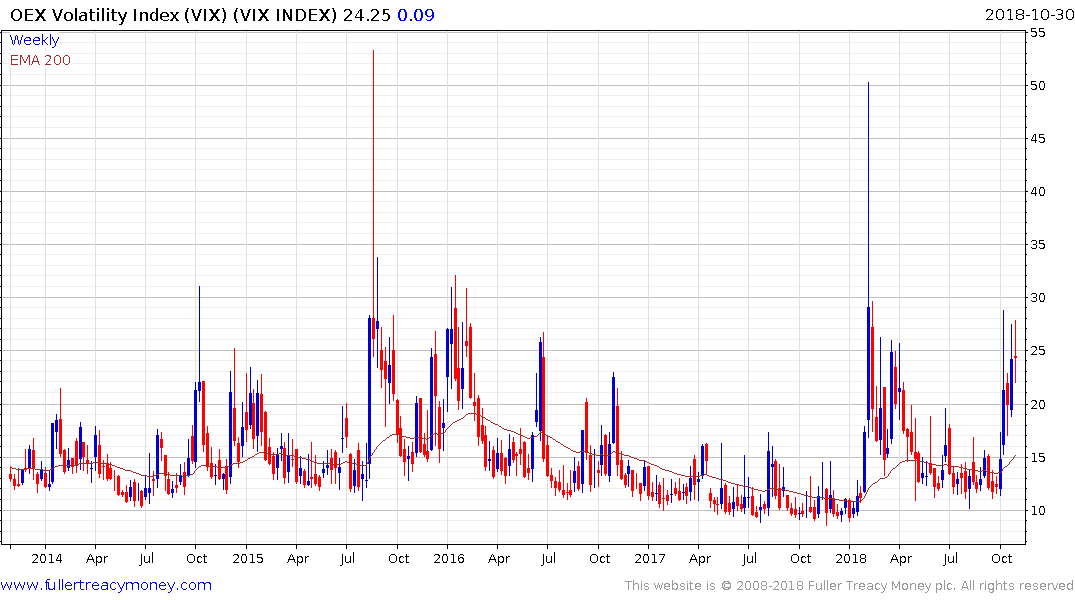Click the 2018 x-axis label
This screenshot has width=1075, height=600.
(x=851, y=558)
